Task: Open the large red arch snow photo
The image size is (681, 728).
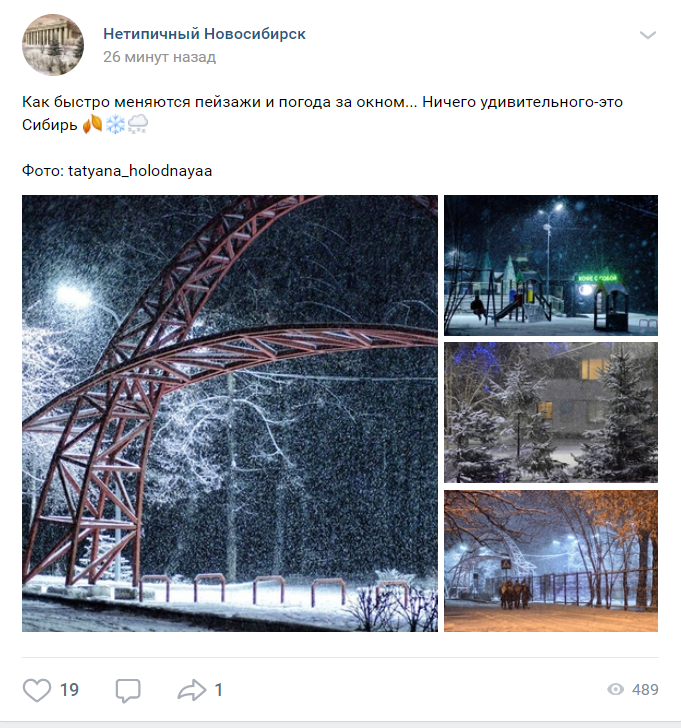Action: point(230,413)
